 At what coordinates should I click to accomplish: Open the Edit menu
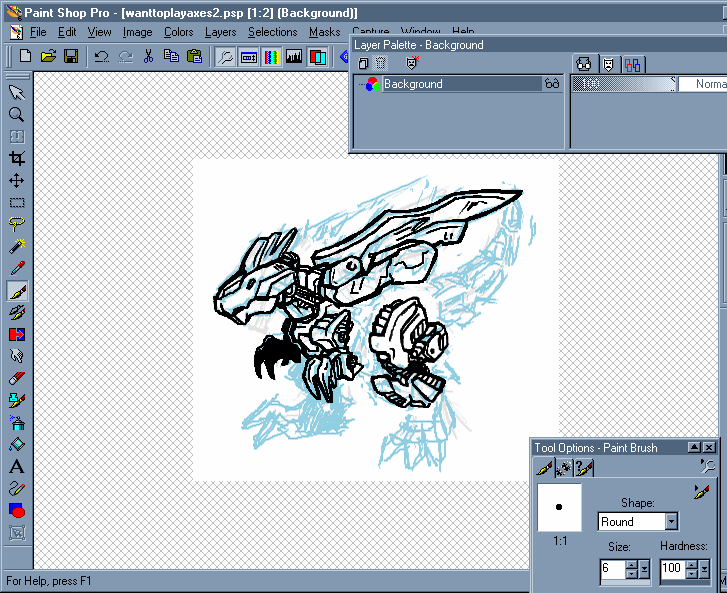coord(67,32)
